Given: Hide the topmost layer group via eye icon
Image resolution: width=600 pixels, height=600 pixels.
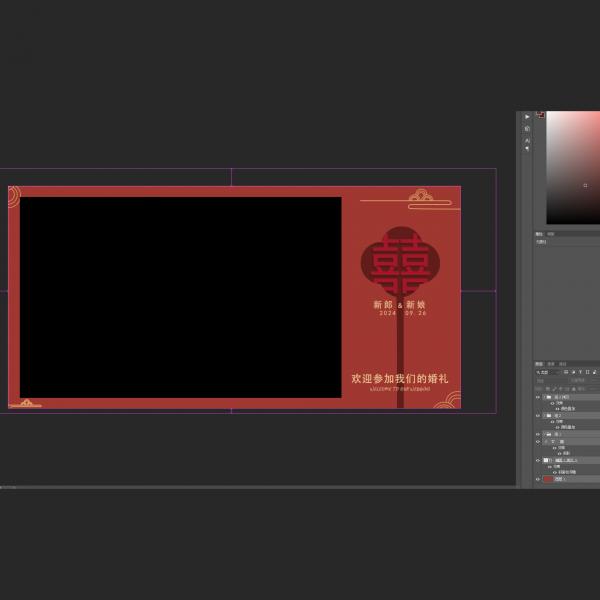Looking at the screenshot, I should [x=537, y=397].
